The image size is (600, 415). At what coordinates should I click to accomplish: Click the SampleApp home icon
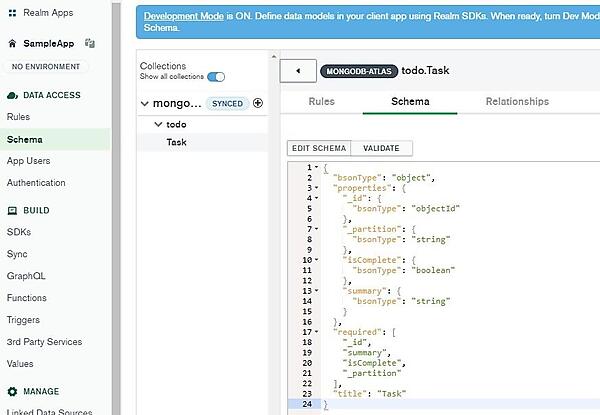[x=13, y=44]
